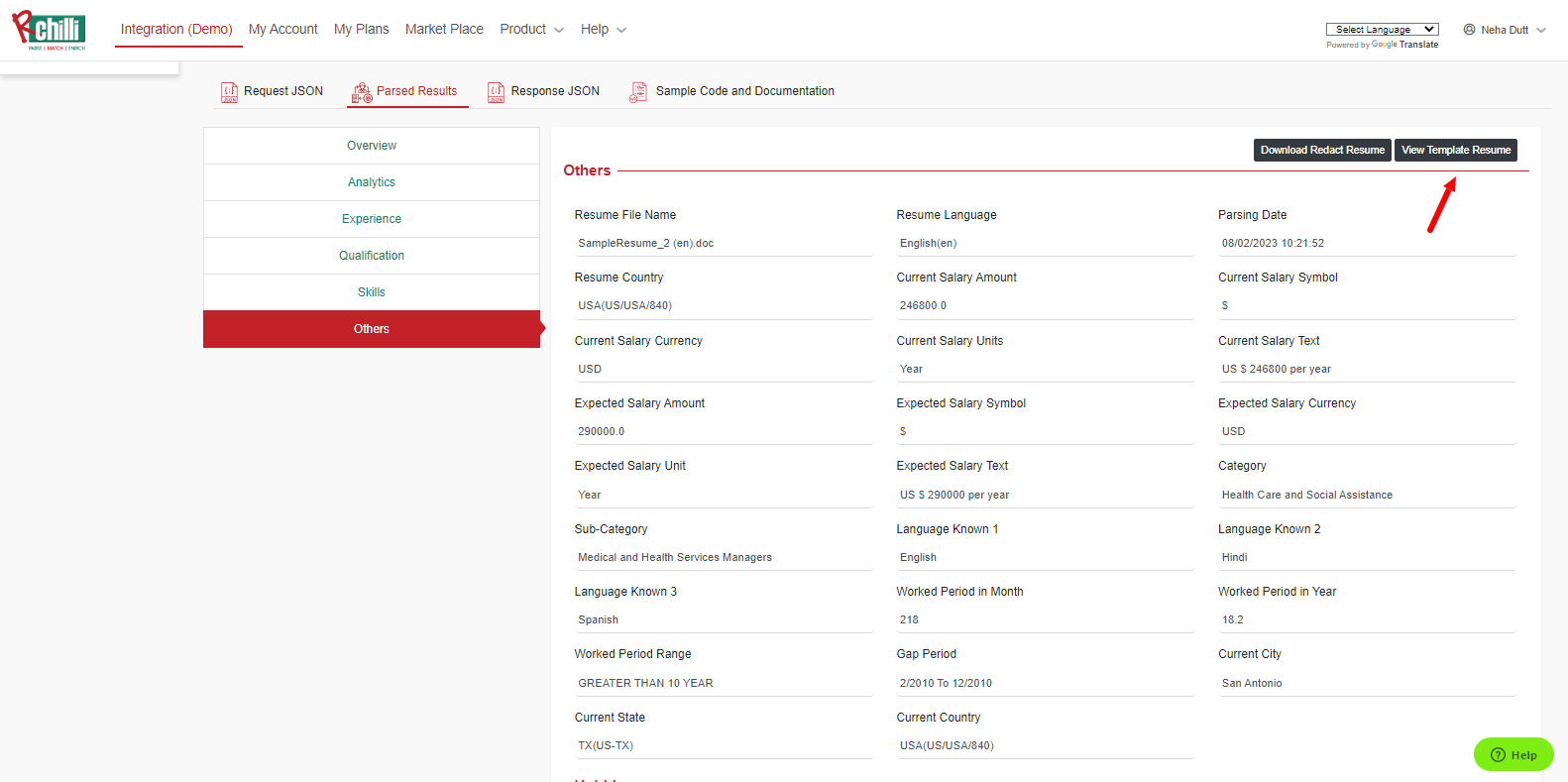Select Analytics in the sidebar
The image size is (1568, 782).
coord(372,182)
